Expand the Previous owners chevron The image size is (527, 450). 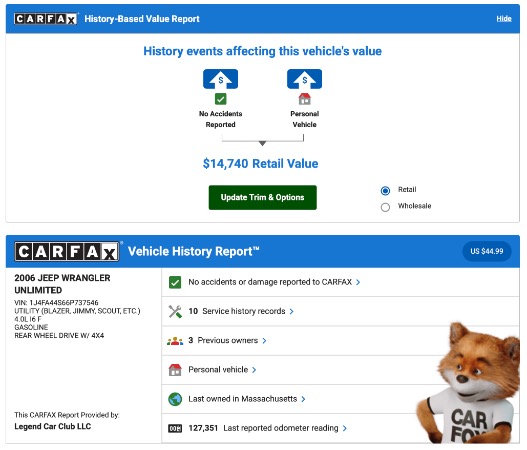pos(264,341)
